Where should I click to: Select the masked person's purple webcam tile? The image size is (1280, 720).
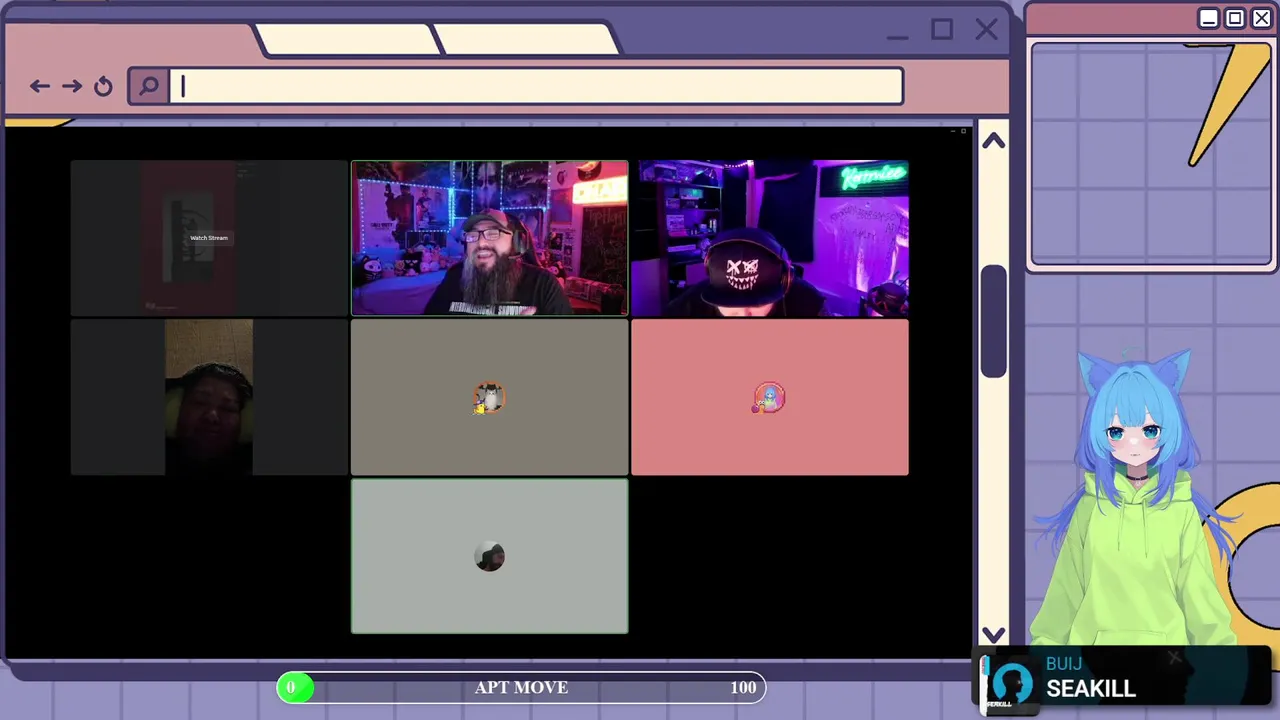770,238
